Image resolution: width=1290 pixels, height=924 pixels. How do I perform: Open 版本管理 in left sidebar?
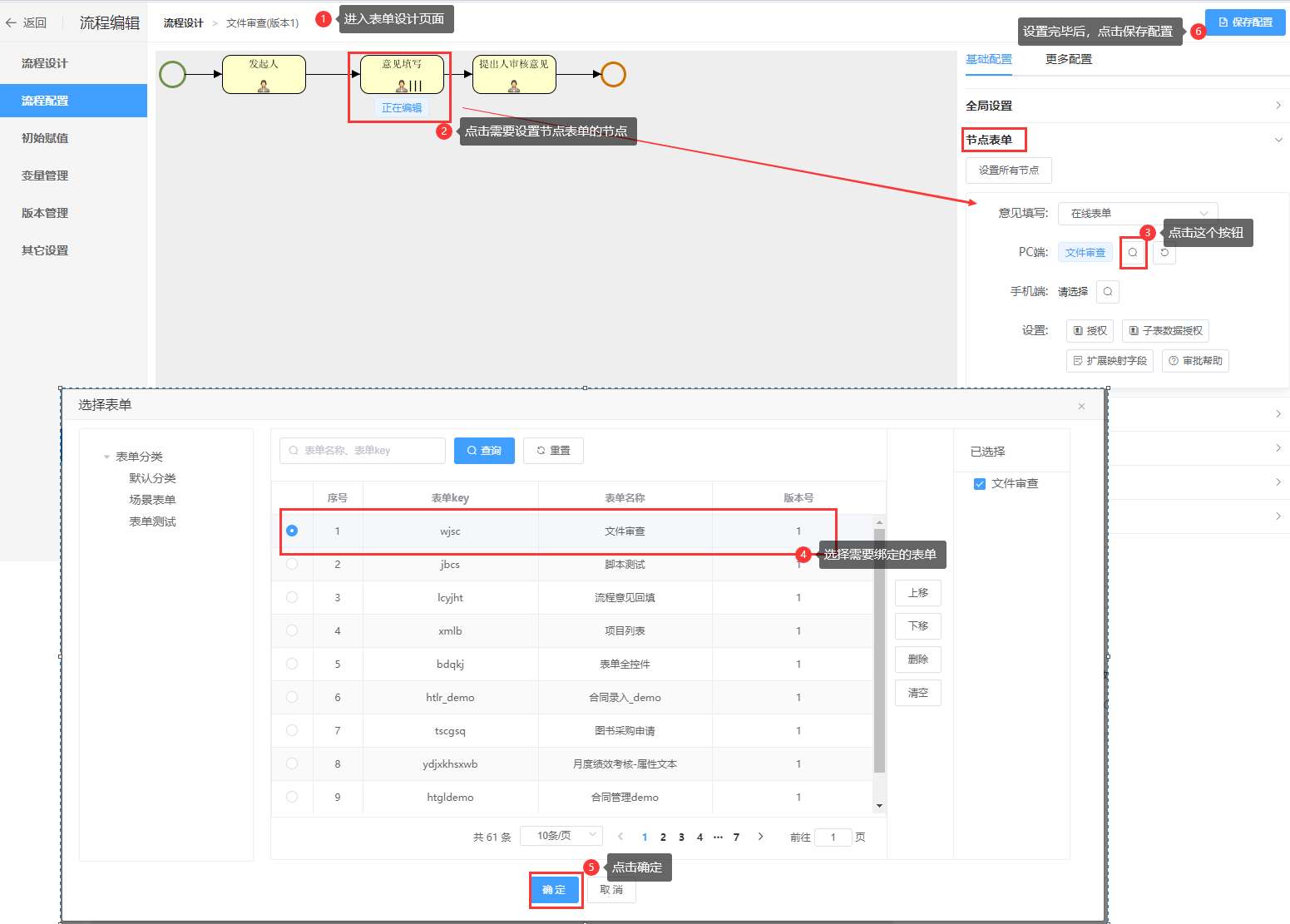pyautogui.click(x=73, y=213)
